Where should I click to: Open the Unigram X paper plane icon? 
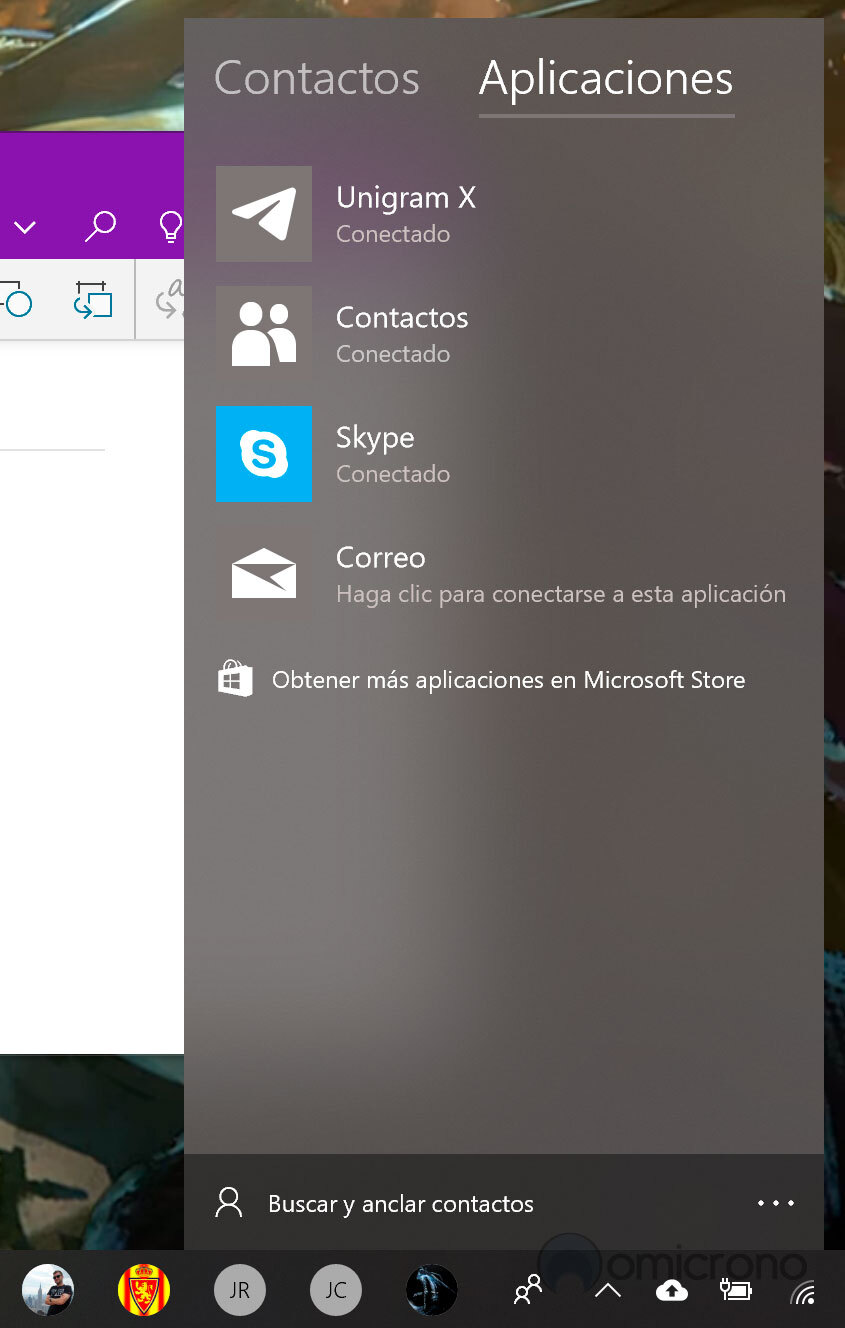pyautogui.click(x=264, y=214)
